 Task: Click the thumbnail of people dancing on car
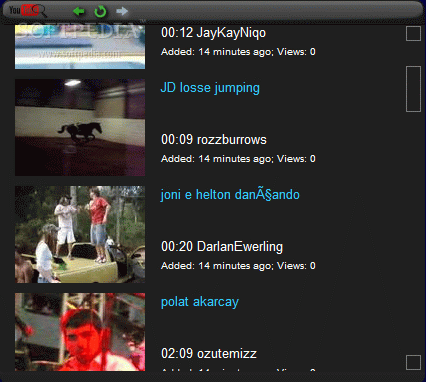tap(80, 234)
